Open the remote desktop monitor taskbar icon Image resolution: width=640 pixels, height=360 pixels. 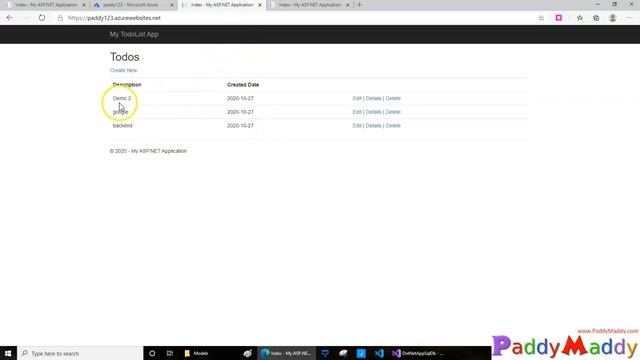325,353
